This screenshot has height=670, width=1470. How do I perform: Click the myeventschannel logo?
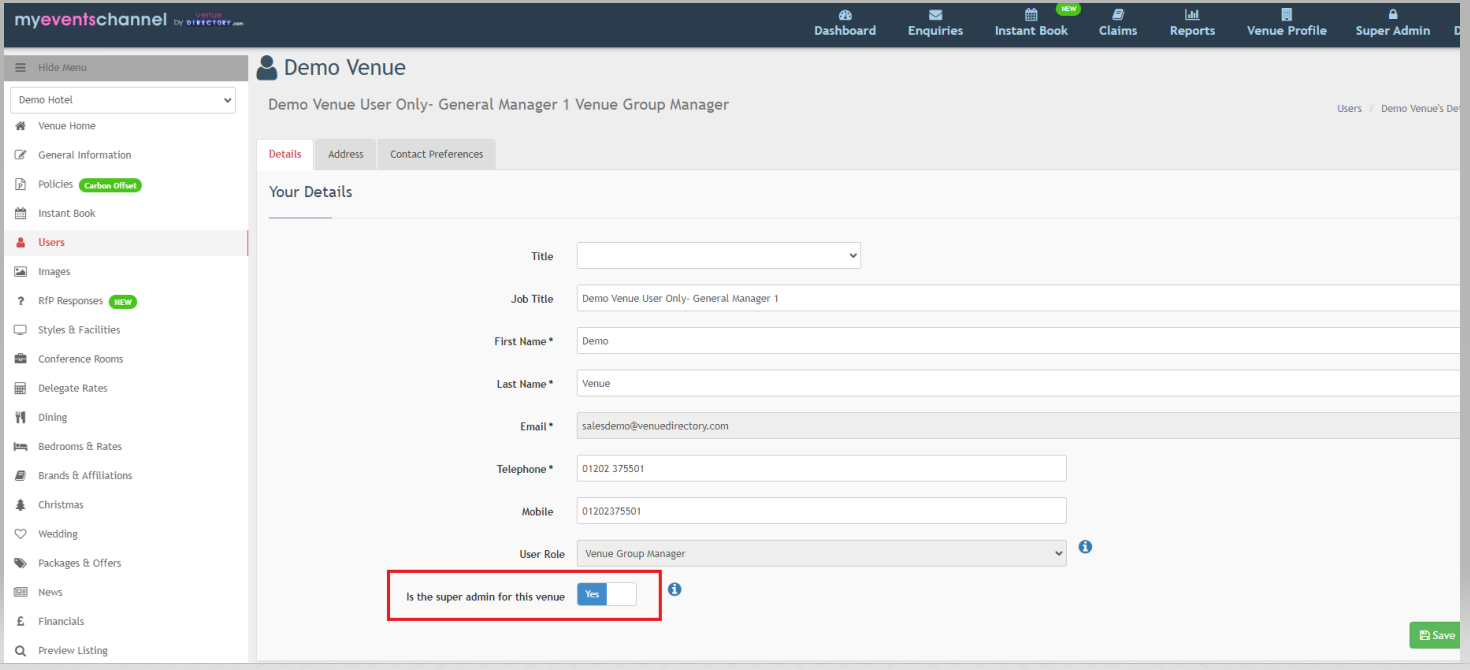click(128, 21)
